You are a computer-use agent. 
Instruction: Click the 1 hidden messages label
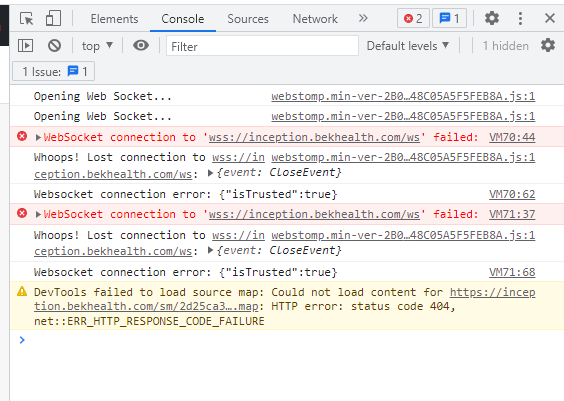point(505,46)
